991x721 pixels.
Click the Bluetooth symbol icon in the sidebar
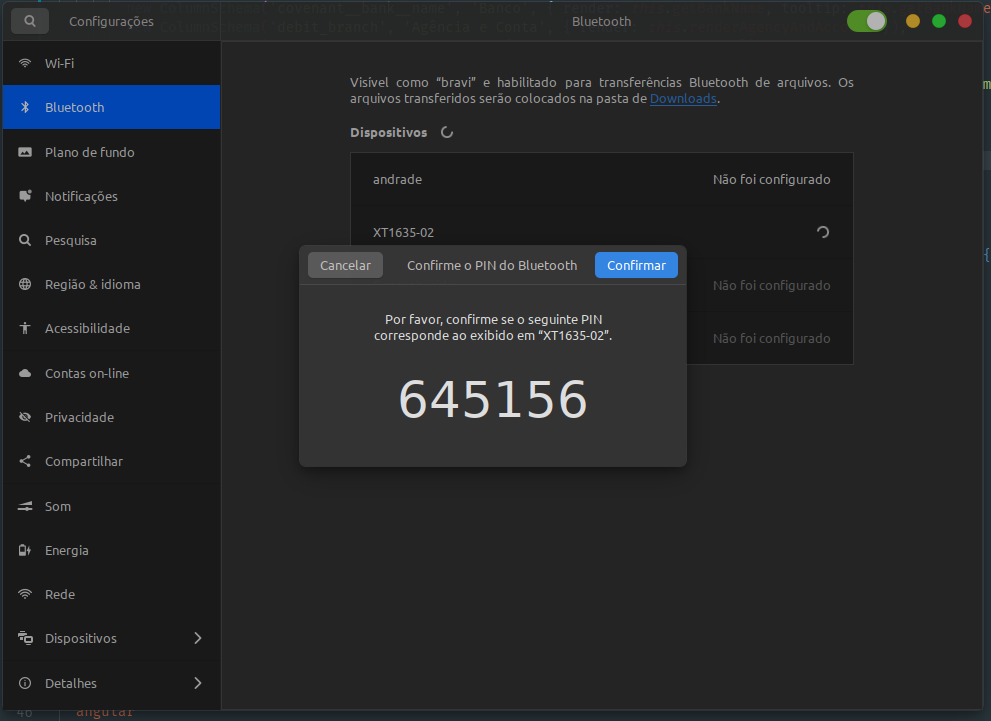click(x=25, y=107)
